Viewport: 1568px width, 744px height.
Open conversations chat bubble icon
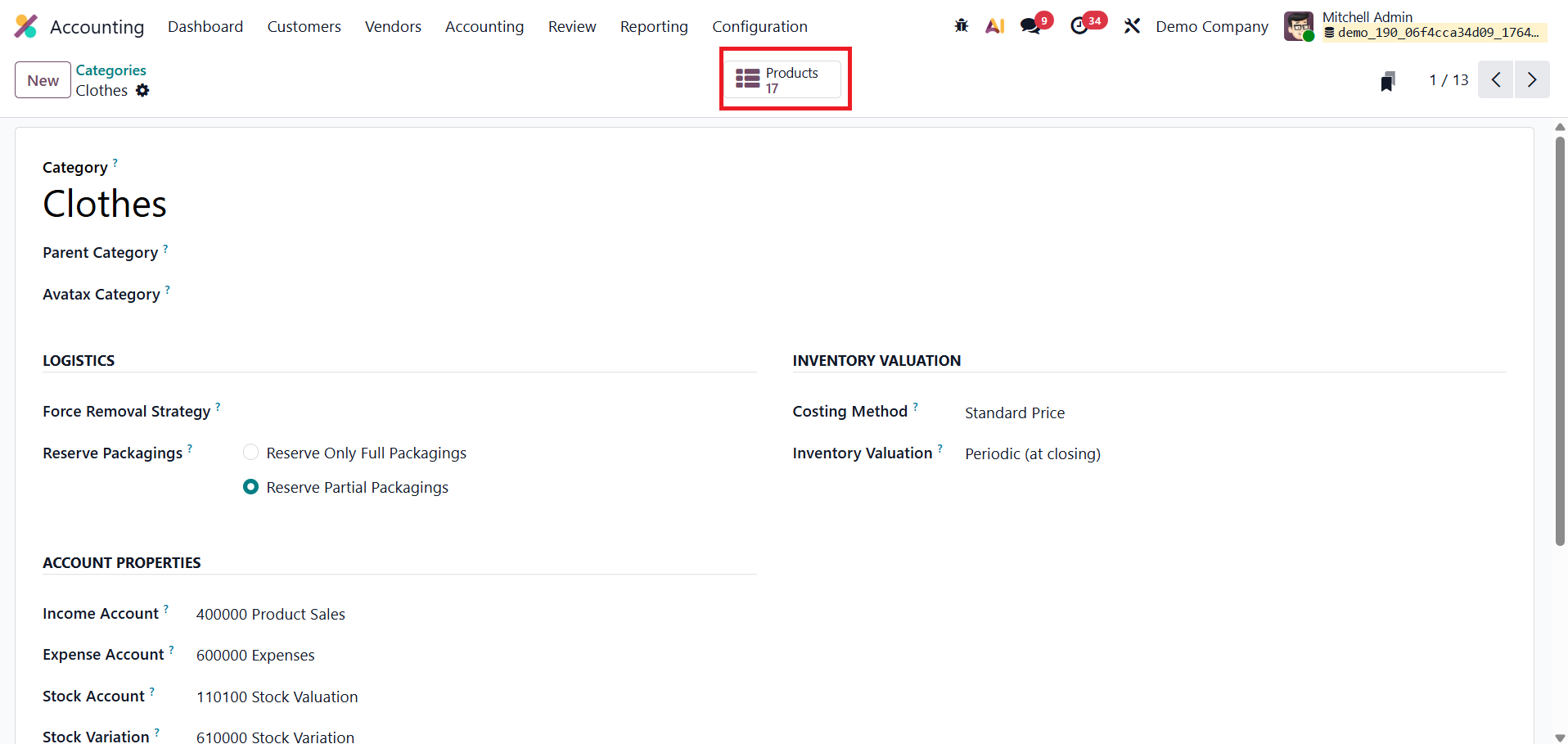[1030, 26]
